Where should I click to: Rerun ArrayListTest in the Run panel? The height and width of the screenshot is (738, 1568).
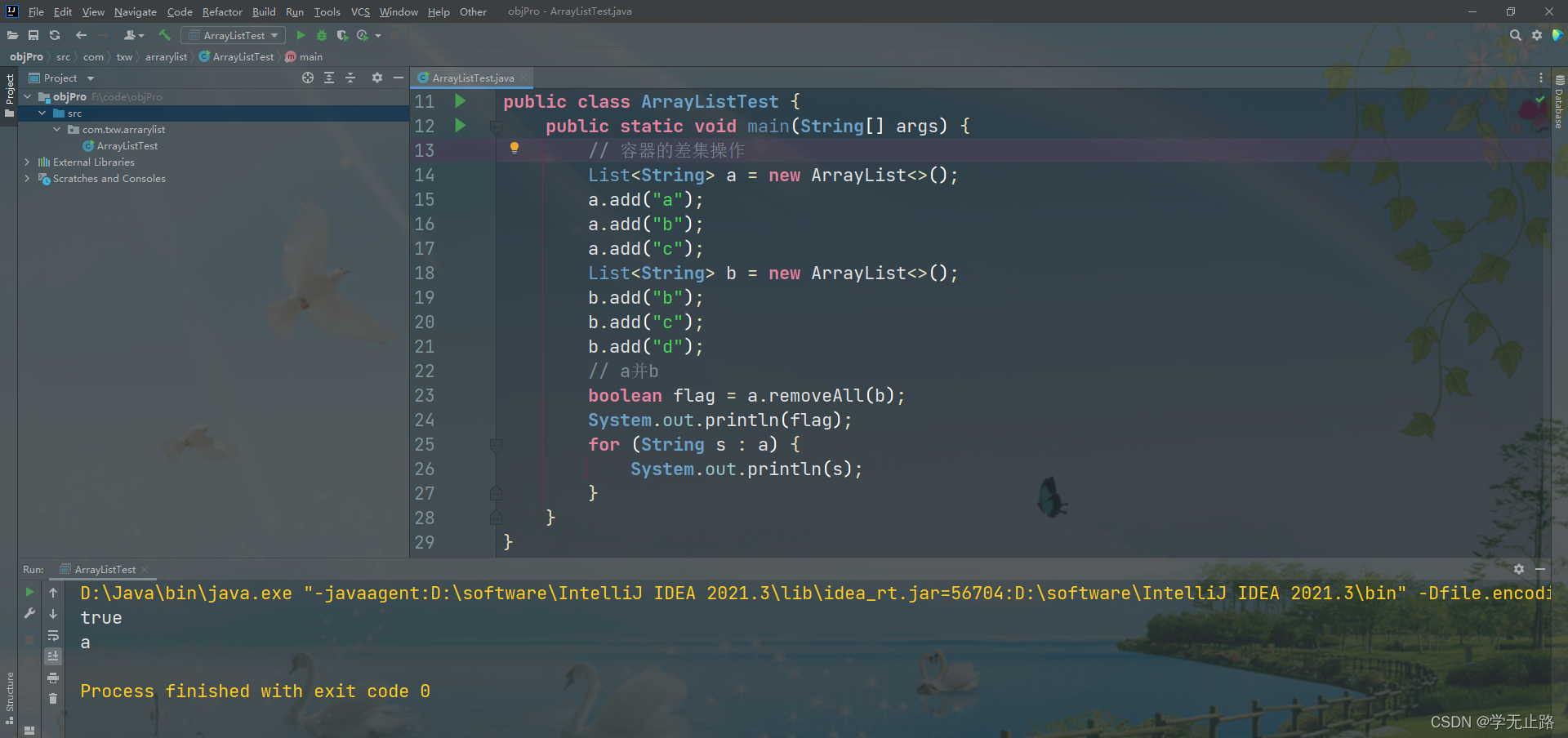coord(29,592)
